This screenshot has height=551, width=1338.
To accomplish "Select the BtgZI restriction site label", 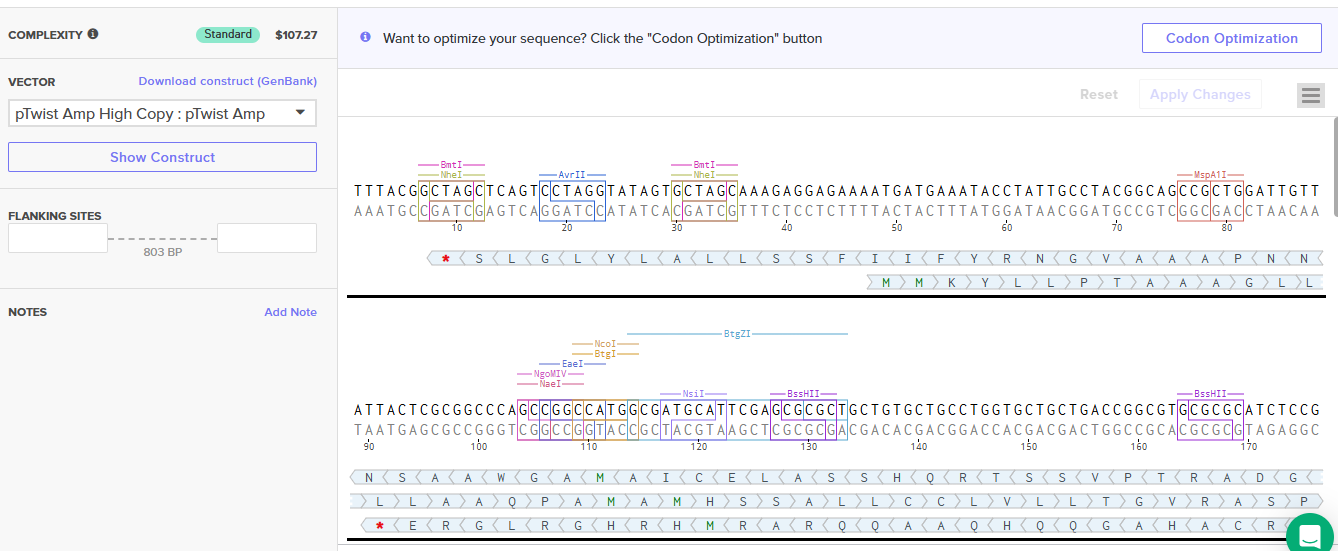I will (x=737, y=334).
